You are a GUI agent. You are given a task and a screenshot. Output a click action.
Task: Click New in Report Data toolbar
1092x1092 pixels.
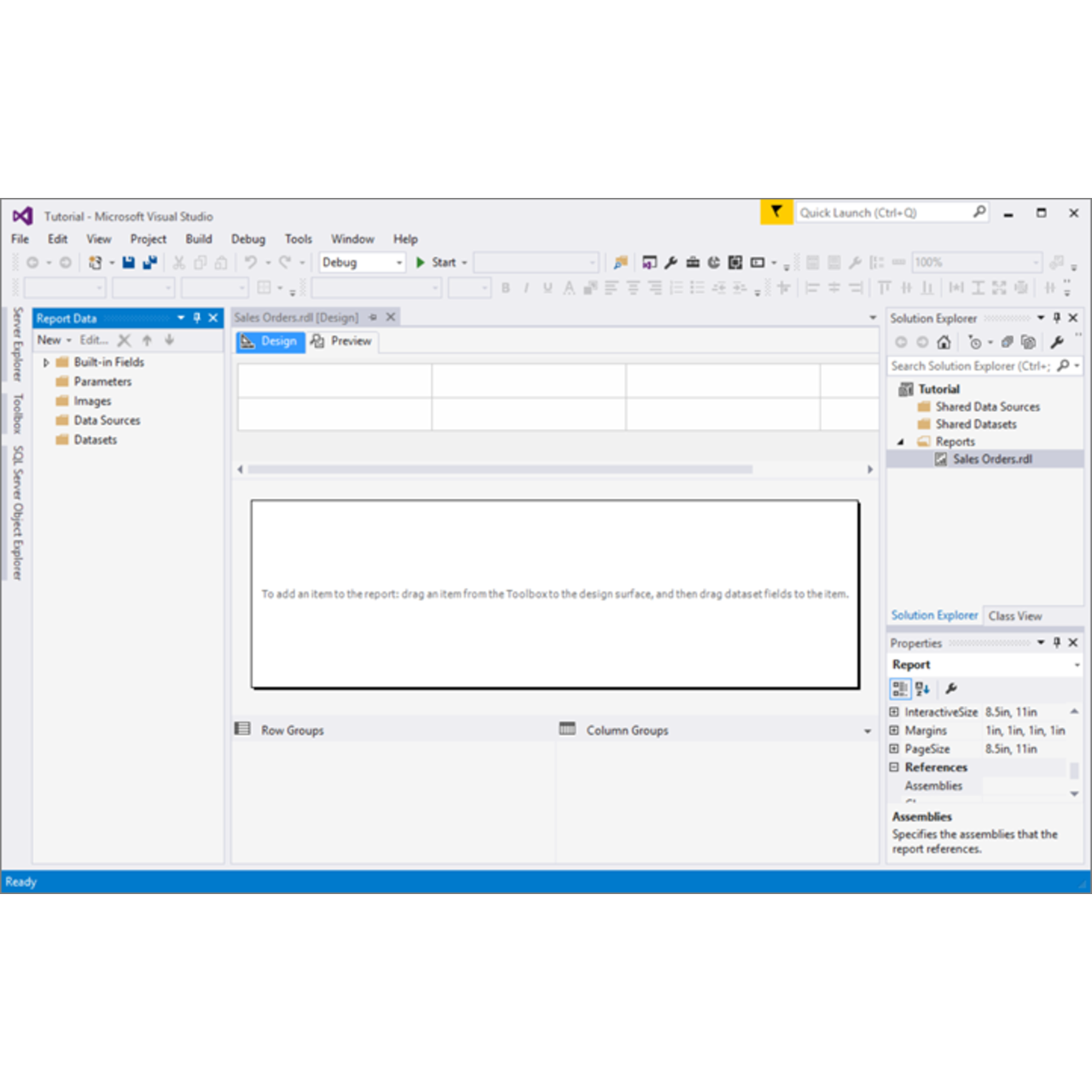tap(49, 340)
